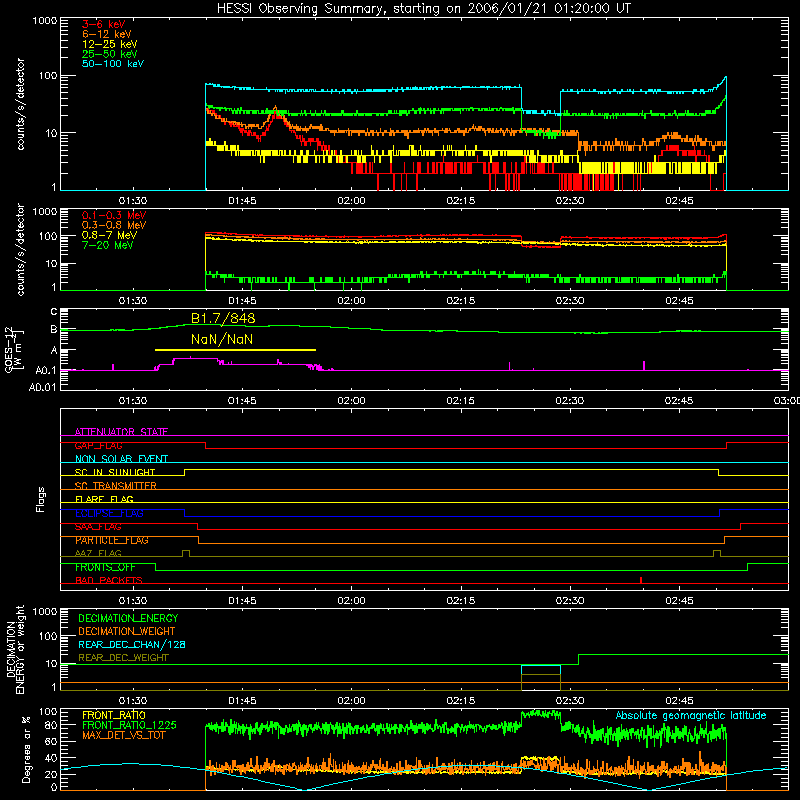Viewport: 800px width, 800px height.
Task: Select the 12-25 keV legend label
Action: (110, 44)
